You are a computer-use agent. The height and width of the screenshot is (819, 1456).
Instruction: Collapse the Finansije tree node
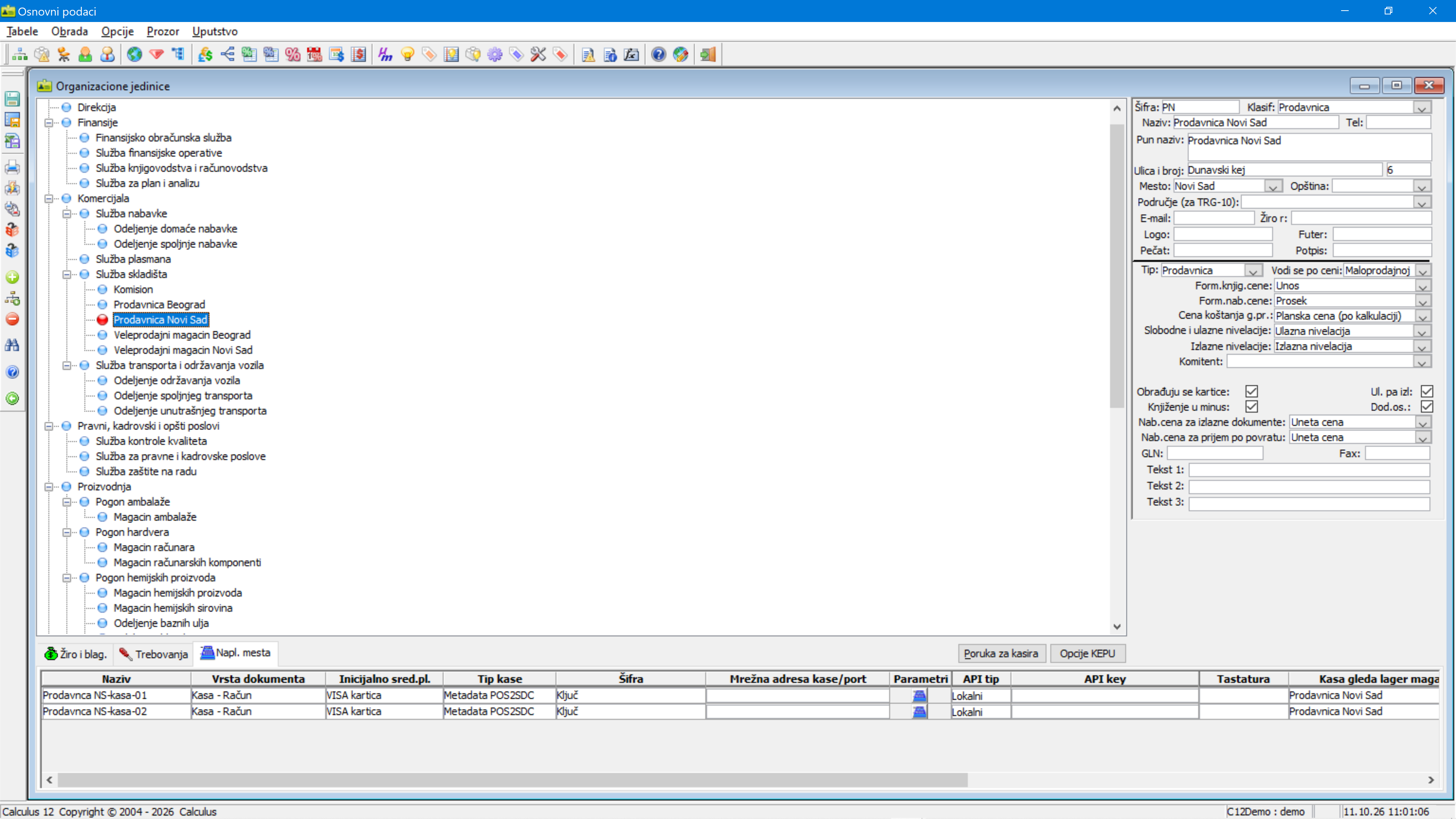(x=49, y=122)
